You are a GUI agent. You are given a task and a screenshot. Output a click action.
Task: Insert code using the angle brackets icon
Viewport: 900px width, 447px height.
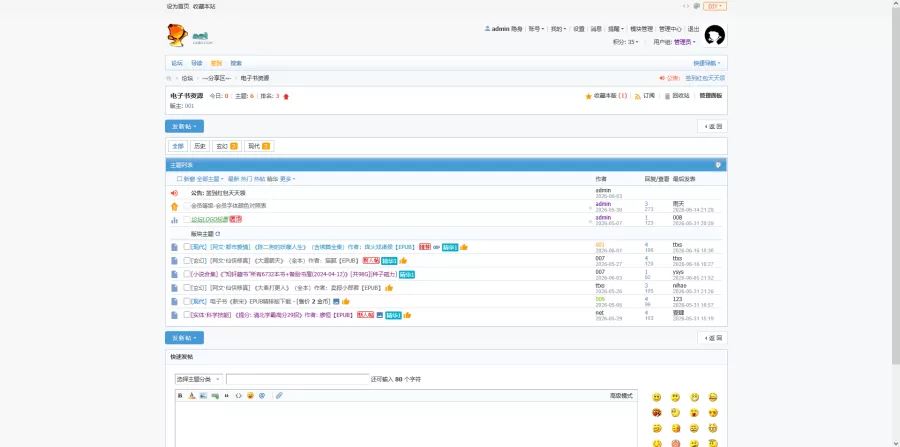tap(238, 395)
